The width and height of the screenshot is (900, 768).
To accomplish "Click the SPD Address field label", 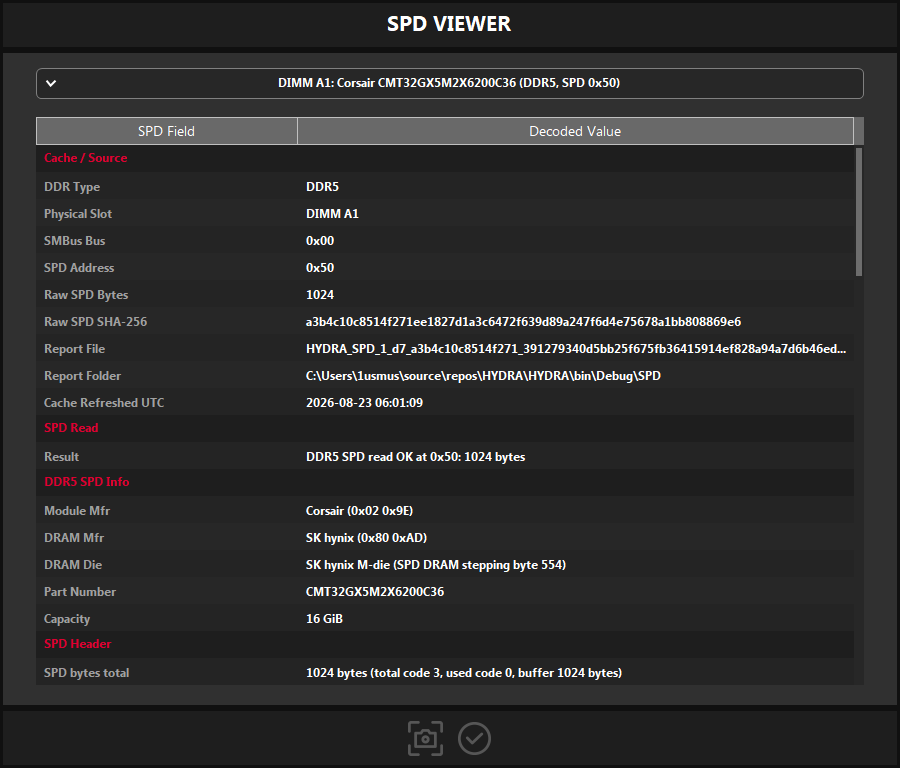I will click(x=79, y=267).
